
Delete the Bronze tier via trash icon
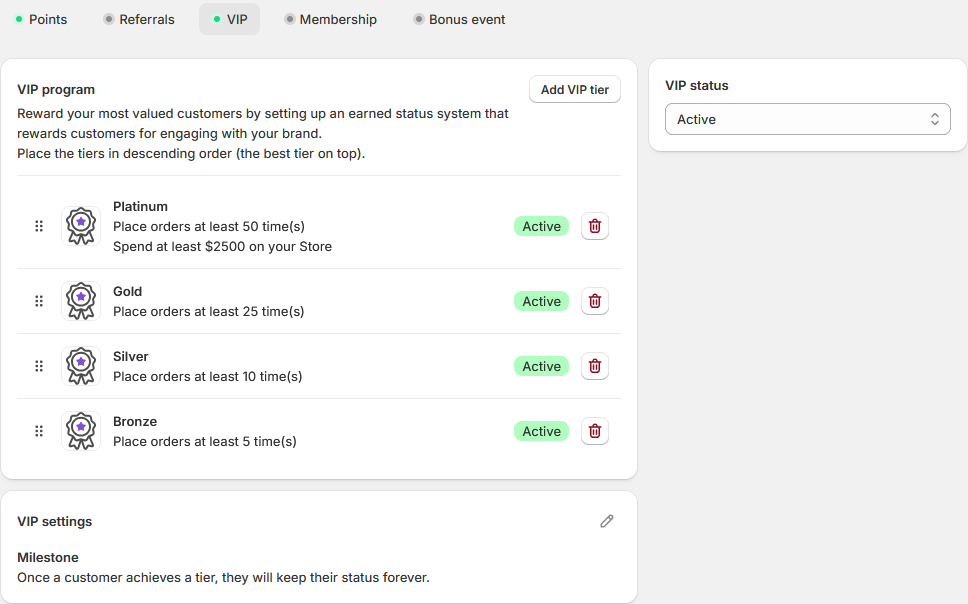tap(594, 431)
